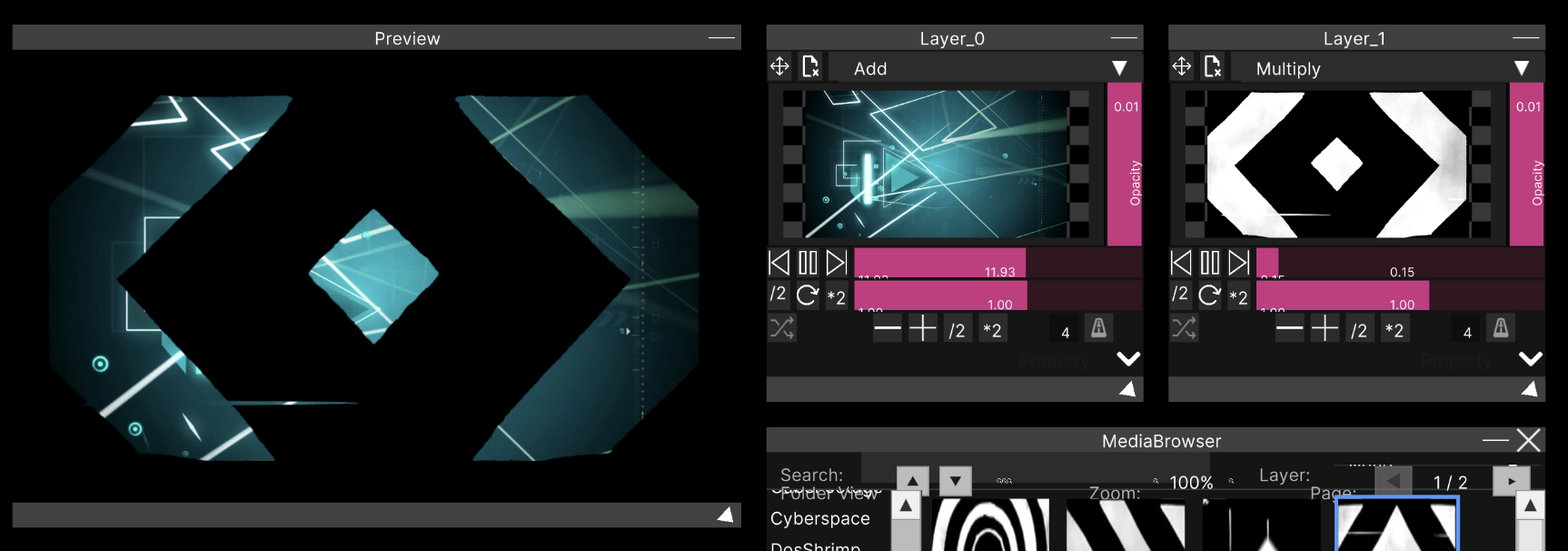The width and height of the screenshot is (1568, 551).
Task: Pause playback in Layer_0
Action: tap(808, 263)
